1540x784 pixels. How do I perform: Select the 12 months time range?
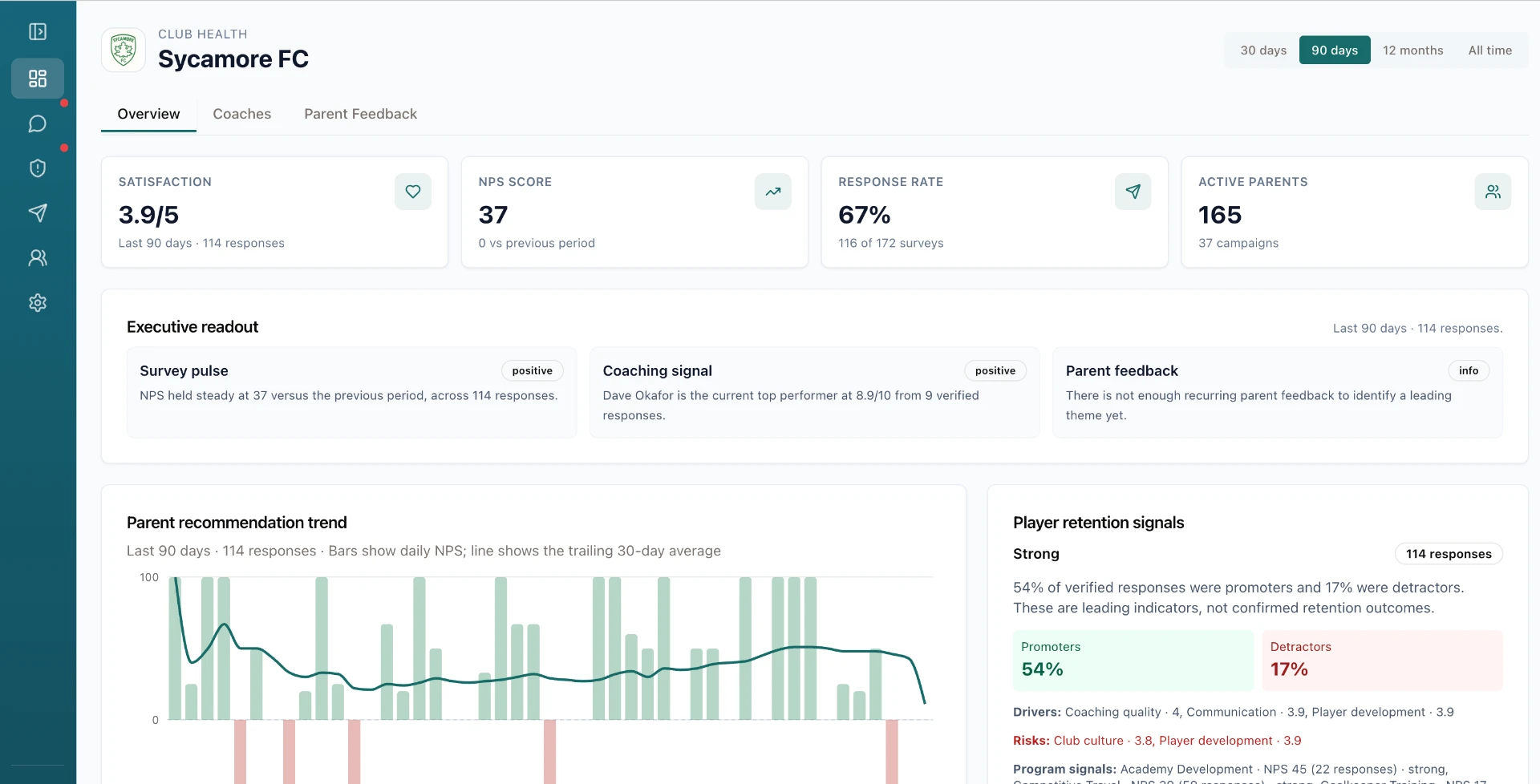pyautogui.click(x=1412, y=51)
